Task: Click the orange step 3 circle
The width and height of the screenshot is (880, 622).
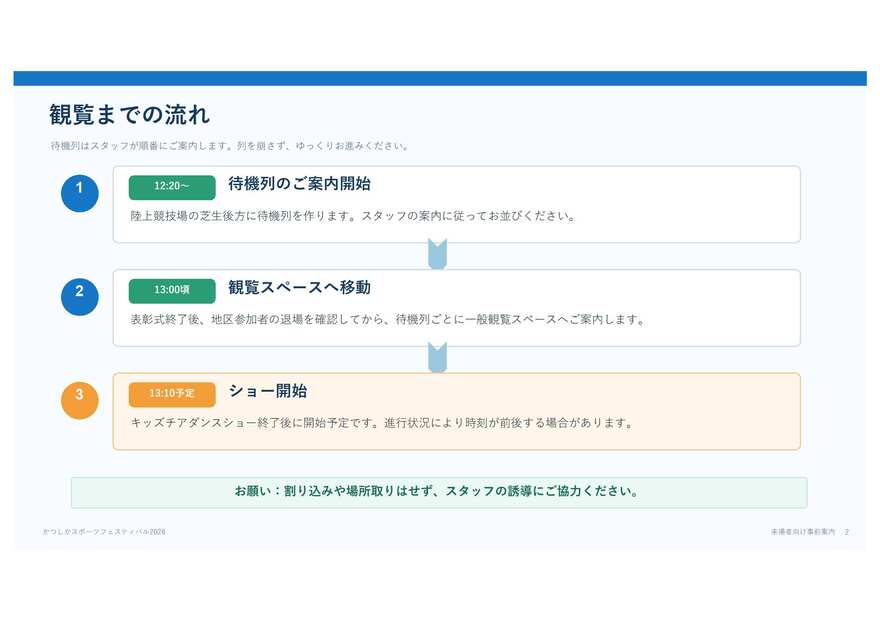Action: click(80, 400)
